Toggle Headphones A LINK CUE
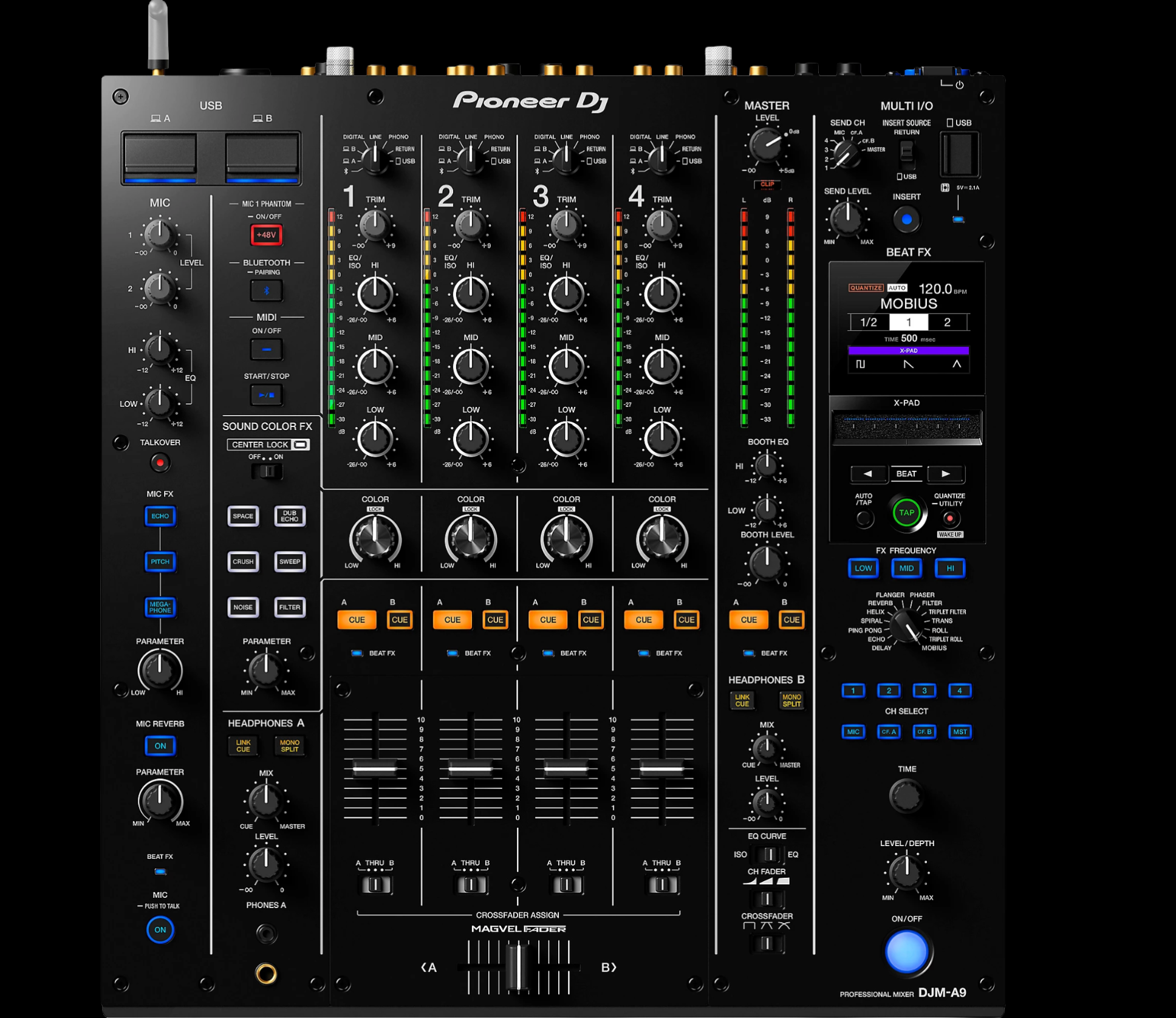Viewport: 1176px width, 1018px height. (243, 746)
